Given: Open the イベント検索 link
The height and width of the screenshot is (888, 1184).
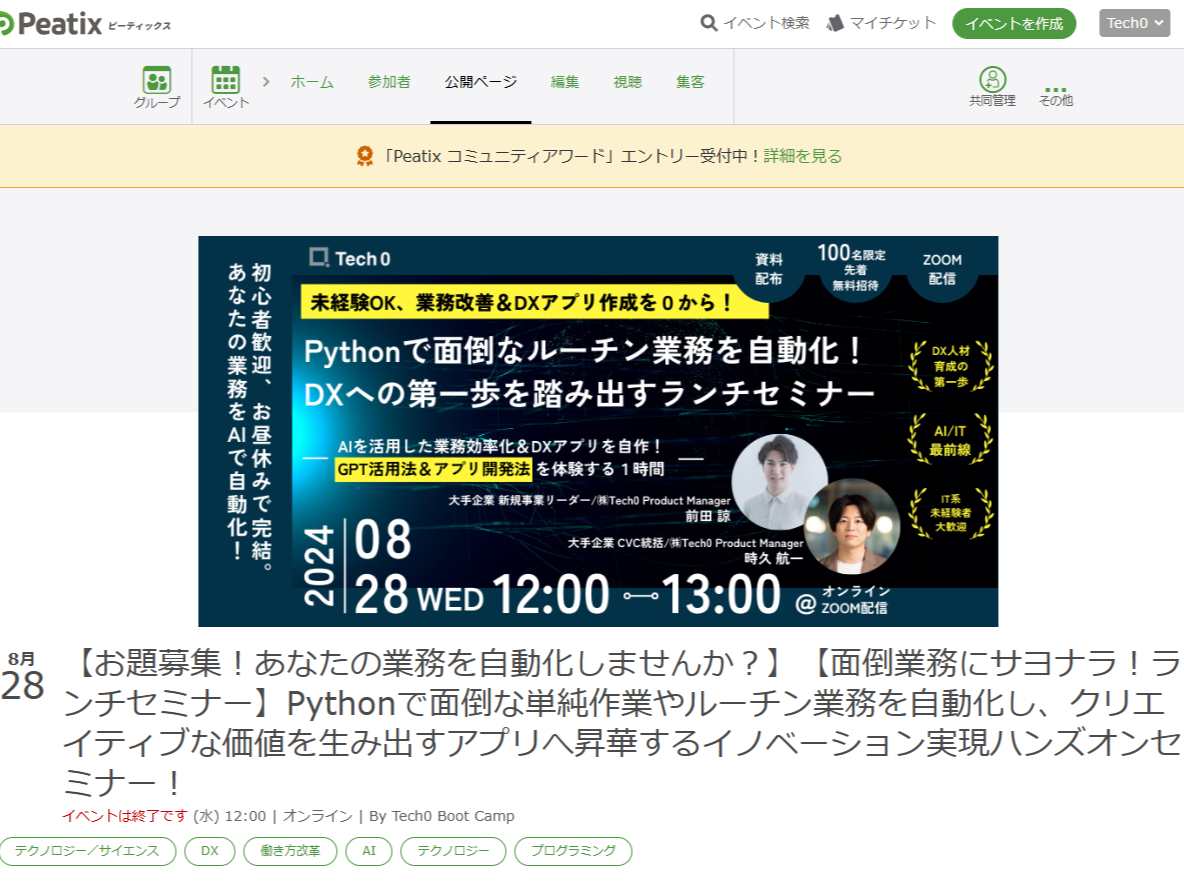Looking at the screenshot, I should 766,23.
